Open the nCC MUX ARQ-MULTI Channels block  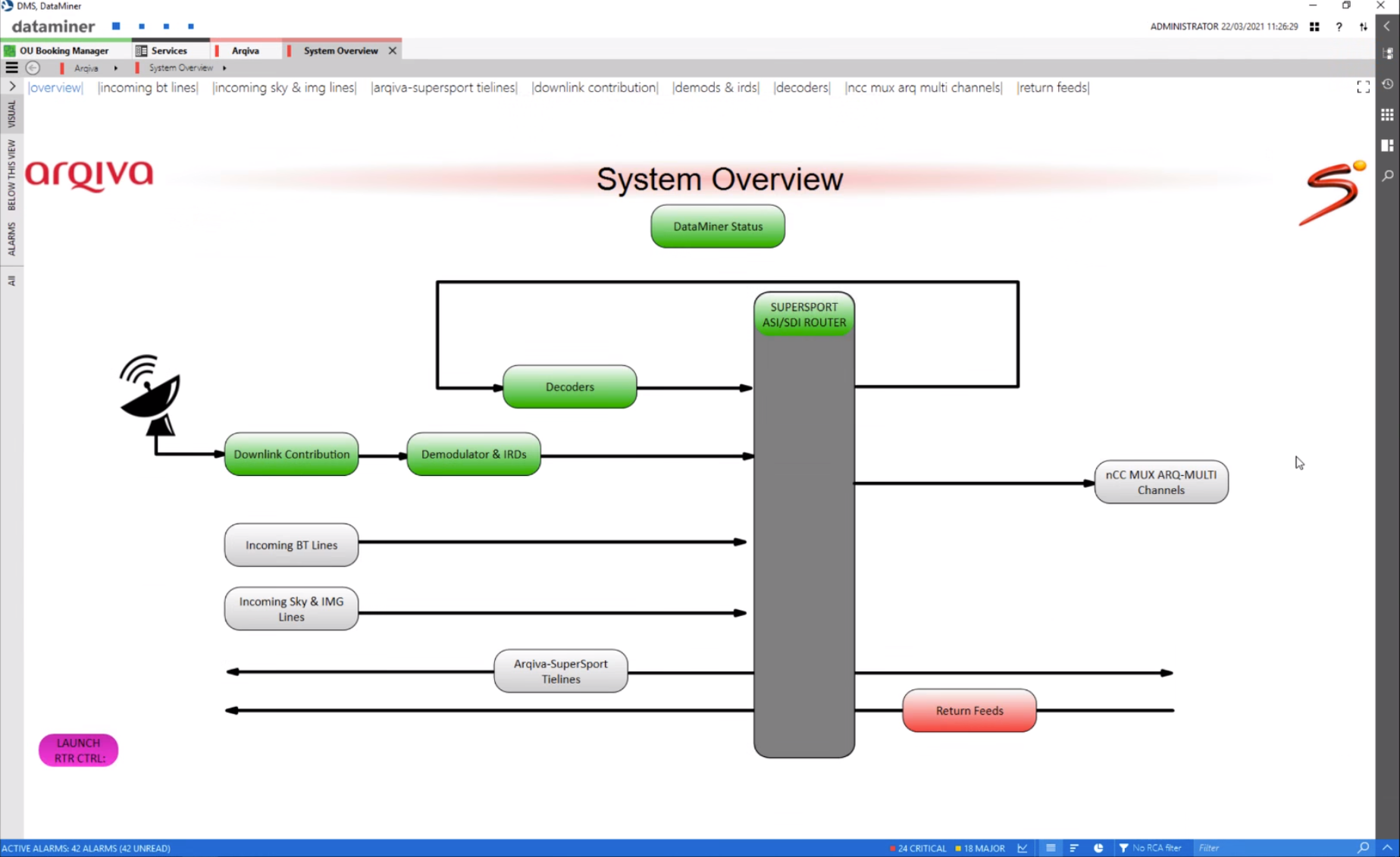[1161, 482]
